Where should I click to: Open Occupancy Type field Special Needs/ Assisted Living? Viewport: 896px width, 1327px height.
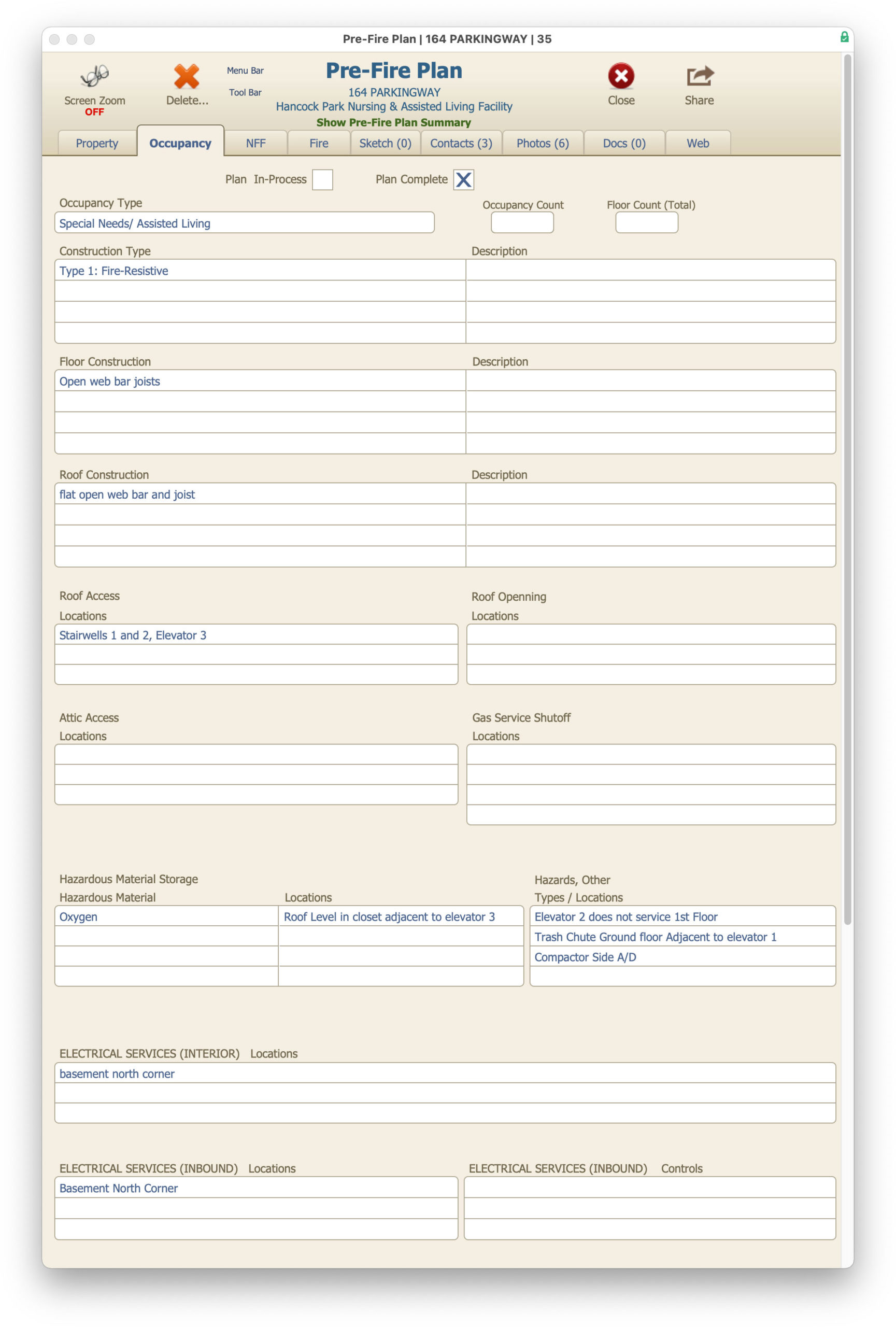click(x=244, y=223)
